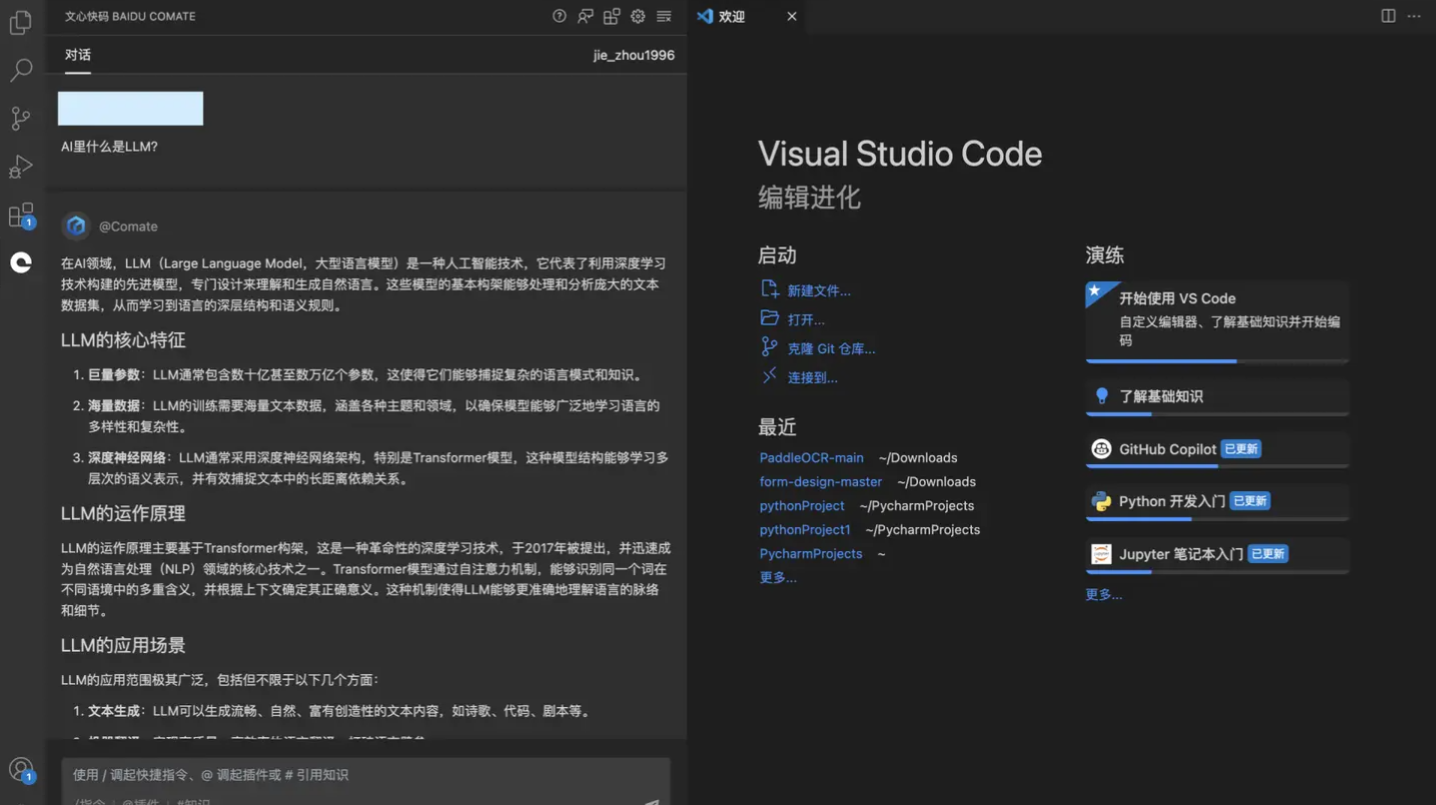Click the remote icon beside 连接到
The height and width of the screenshot is (805, 1436).
pyautogui.click(x=769, y=376)
